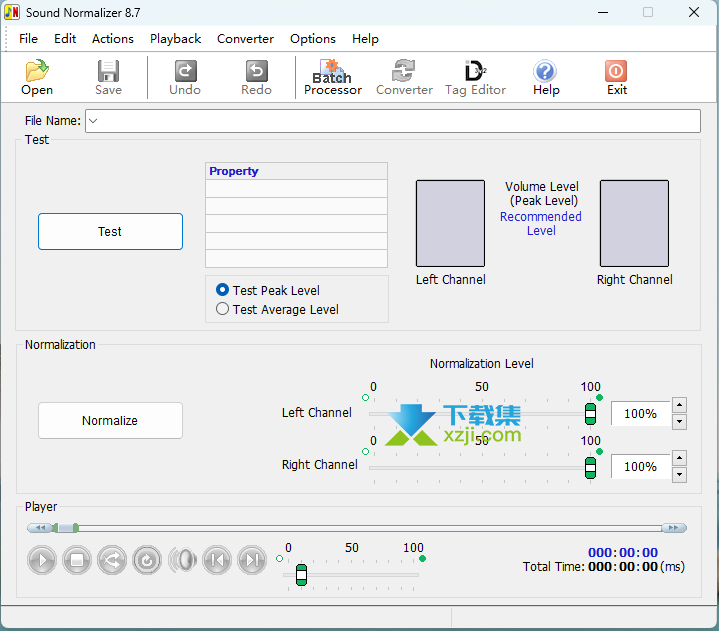The image size is (719, 631).
Task: Open the Help menu
Action: point(365,39)
